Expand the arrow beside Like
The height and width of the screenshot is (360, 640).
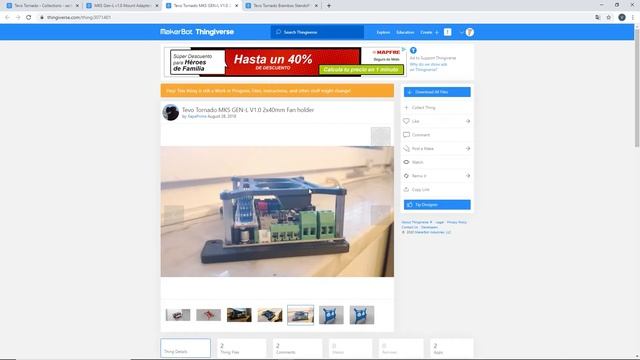click(468, 121)
